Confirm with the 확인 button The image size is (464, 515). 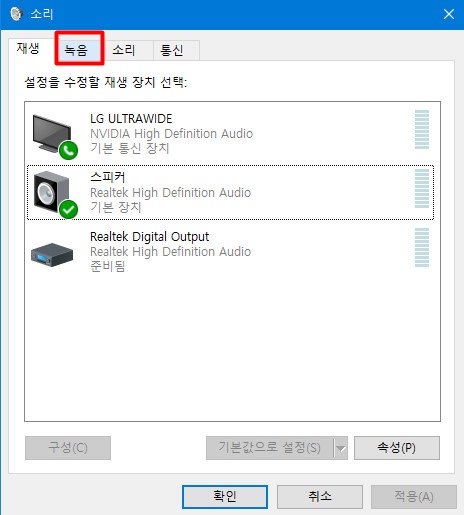(225, 497)
